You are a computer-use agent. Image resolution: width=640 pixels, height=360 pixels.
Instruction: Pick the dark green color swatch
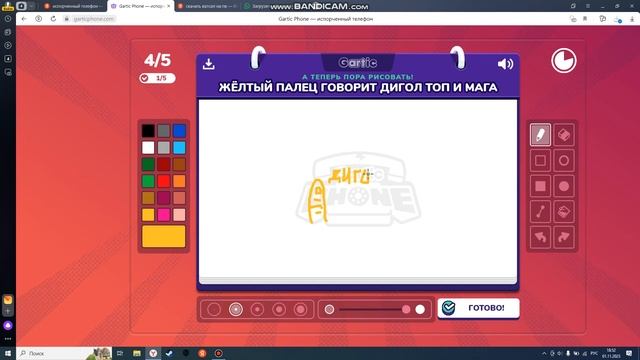148,164
